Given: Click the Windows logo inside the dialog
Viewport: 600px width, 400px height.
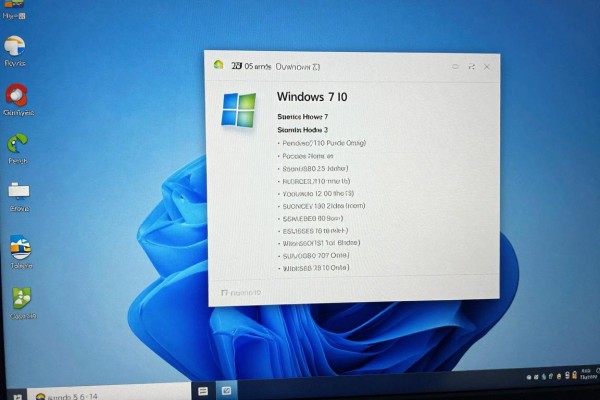Looking at the screenshot, I should (239, 110).
